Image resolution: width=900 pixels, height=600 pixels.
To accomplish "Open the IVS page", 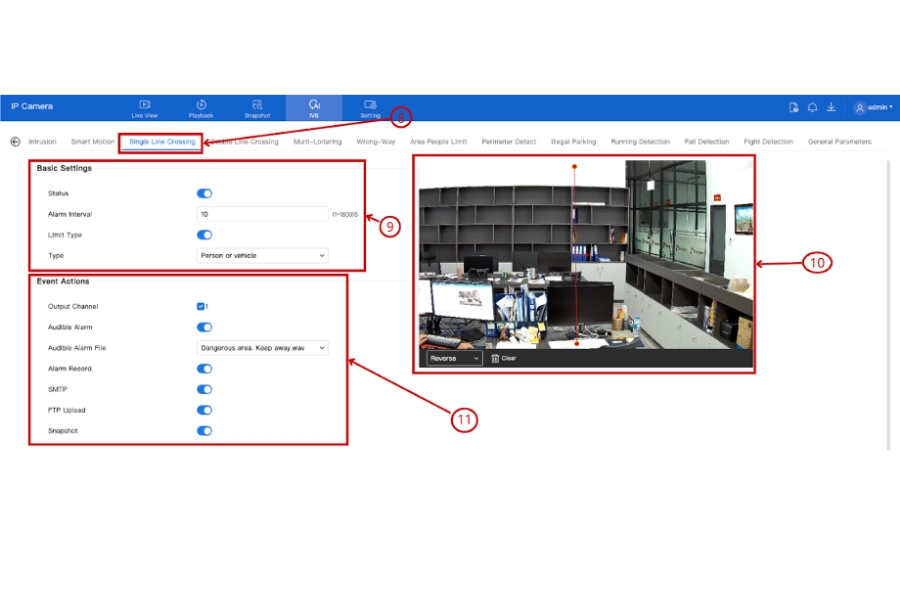I will pos(314,108).
